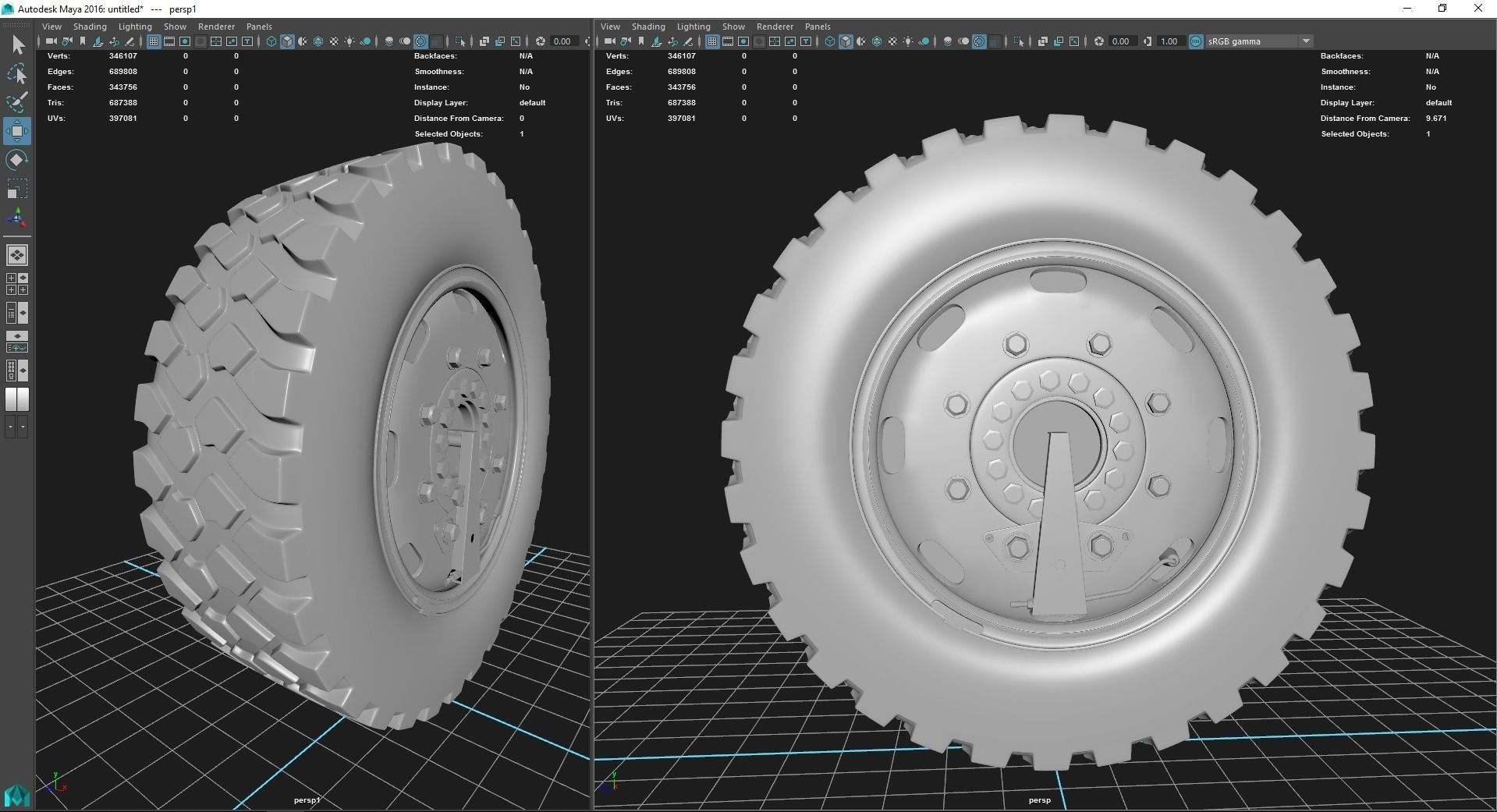
Task: Click image plane icon in left viewport
Action: [98, 41]
